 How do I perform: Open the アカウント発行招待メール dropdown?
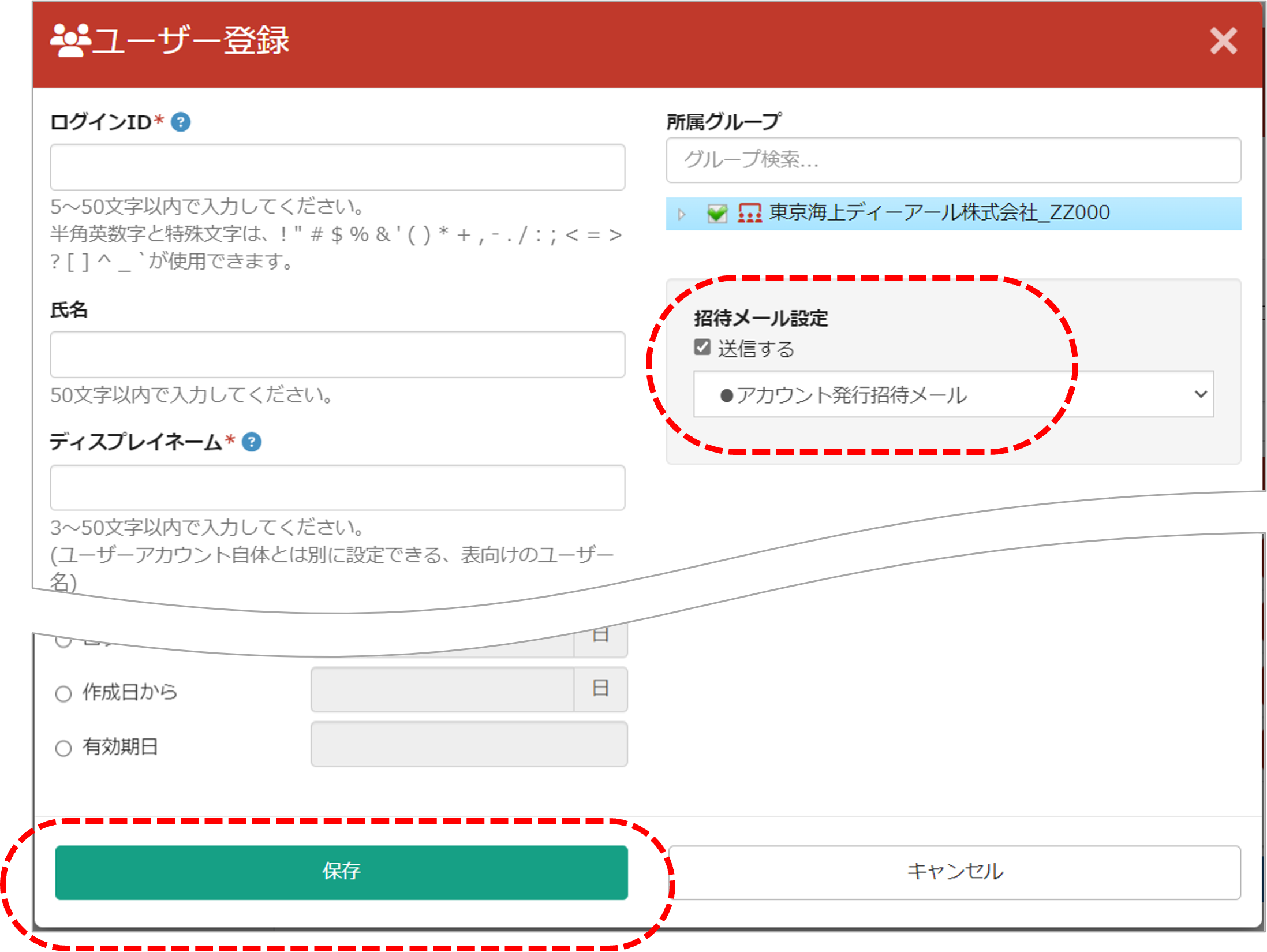(953, 394)
